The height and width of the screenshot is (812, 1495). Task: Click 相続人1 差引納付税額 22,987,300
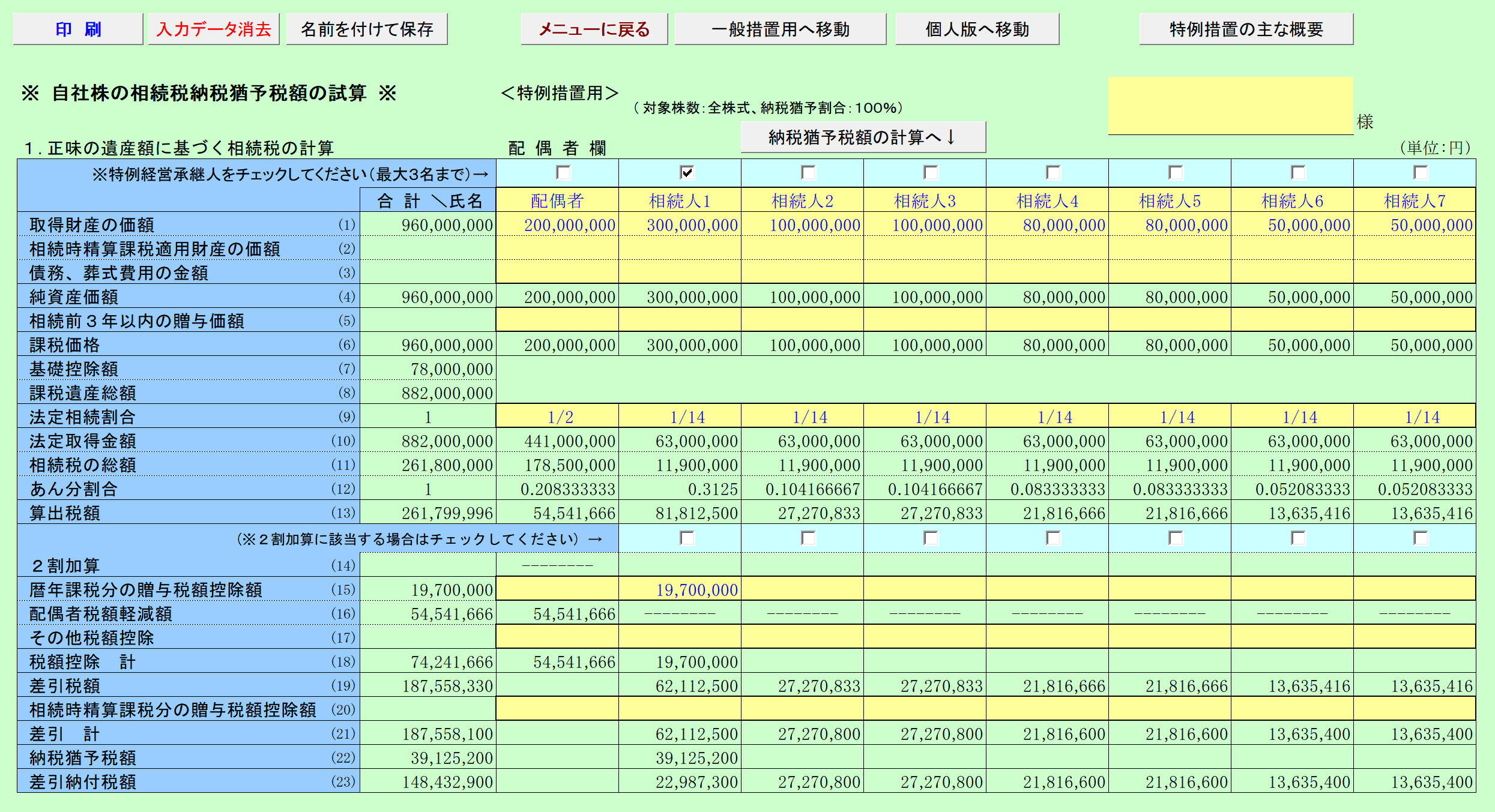coord(680,781)
